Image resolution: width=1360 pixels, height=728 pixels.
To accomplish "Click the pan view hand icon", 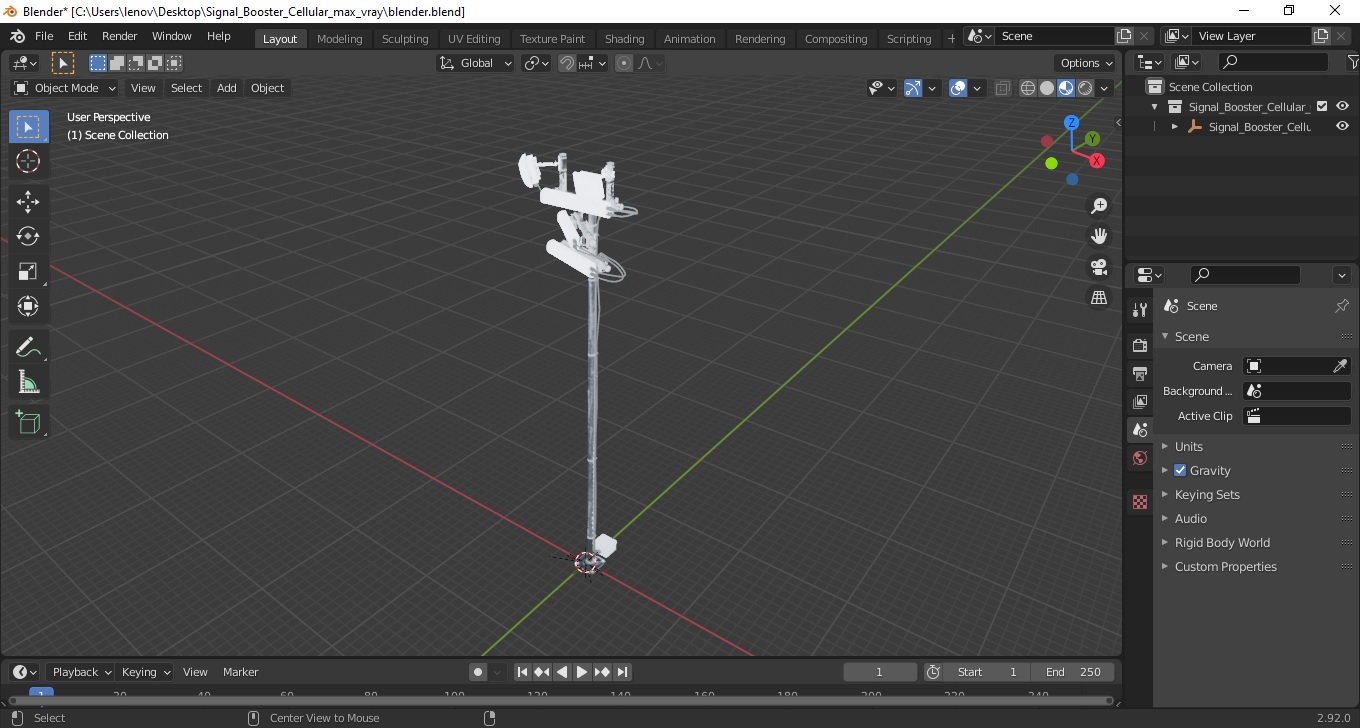I will click(1099, 236).
